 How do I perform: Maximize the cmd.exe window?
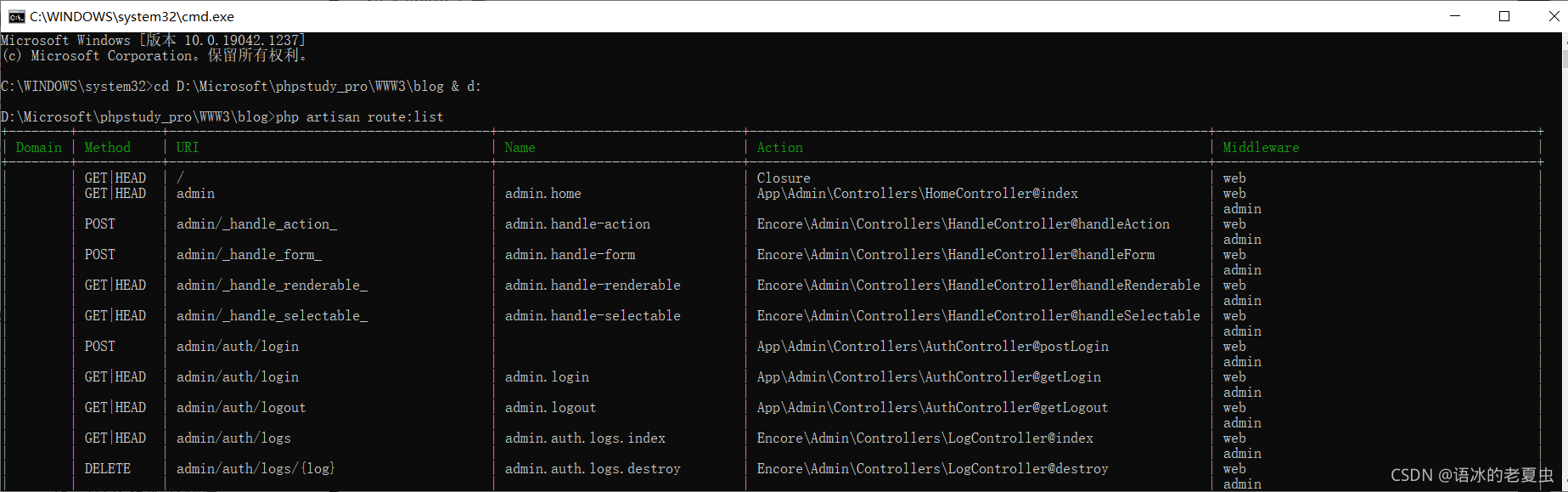tap(1504, 16)
